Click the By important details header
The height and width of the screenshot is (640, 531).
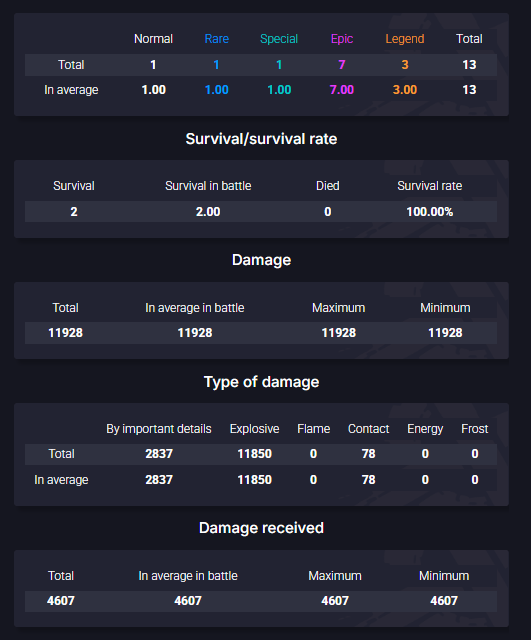pyautogui.click(x=159, y=429)
